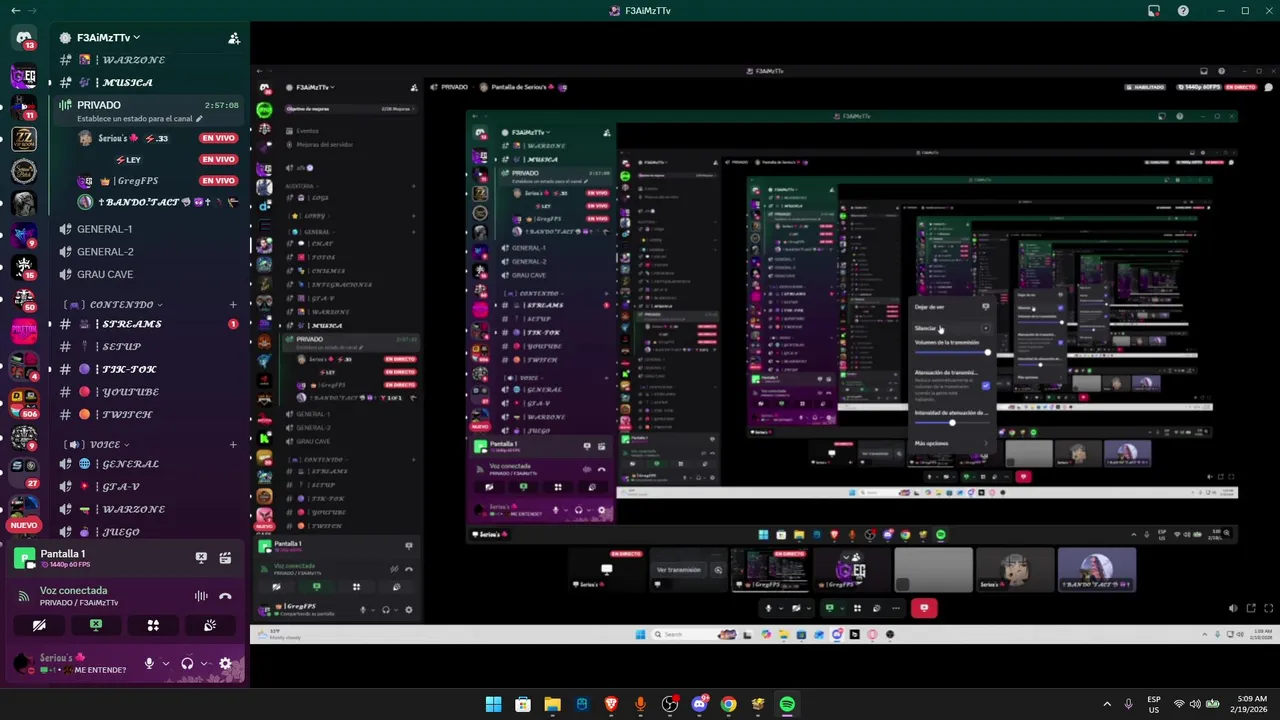Image resolution: width=1280 pixels, height=720 pixels.
Task: Turn on camera in voice panel
Action: pos(39,625)
